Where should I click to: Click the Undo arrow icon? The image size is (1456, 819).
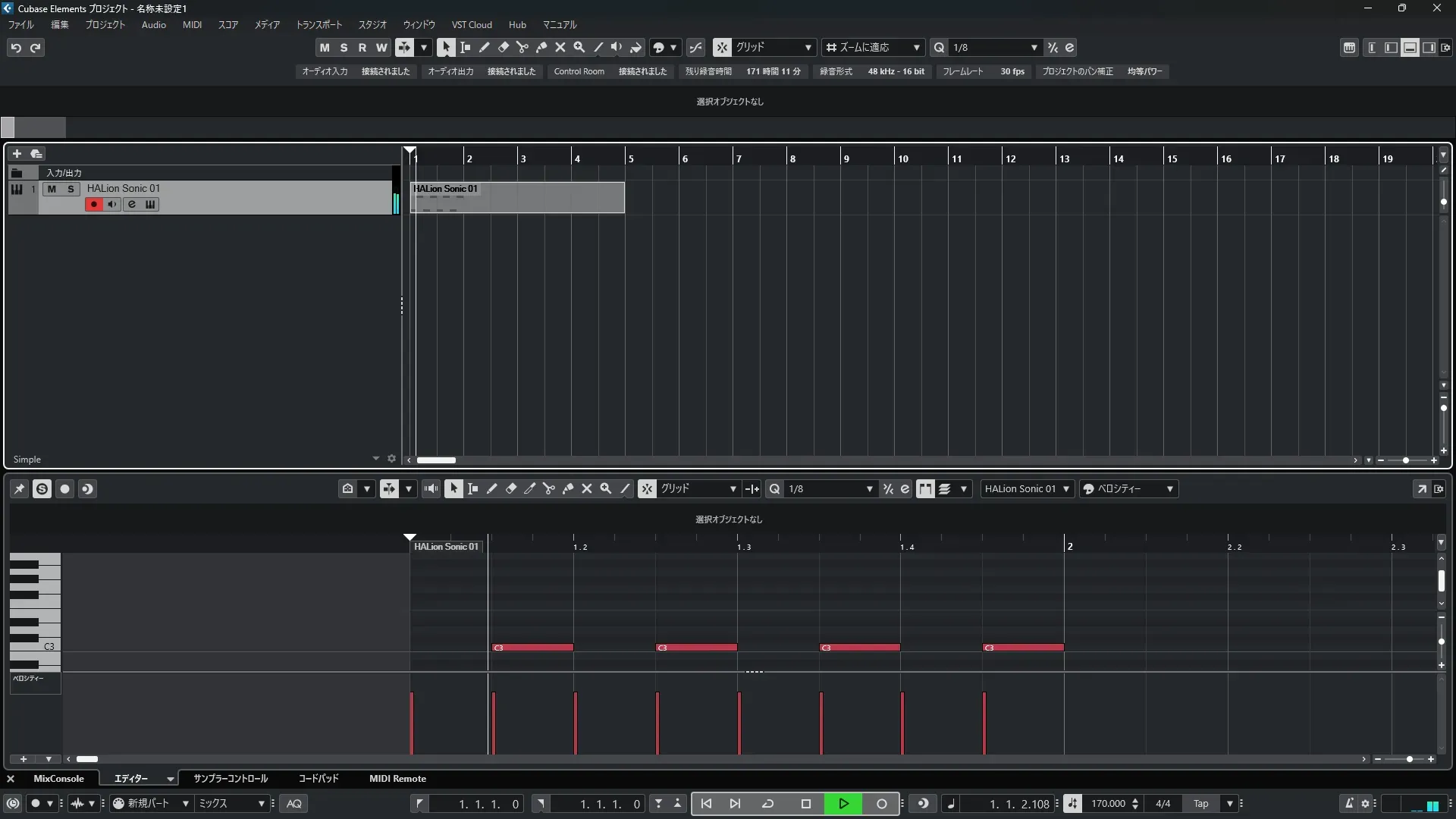tap(16, 48)
